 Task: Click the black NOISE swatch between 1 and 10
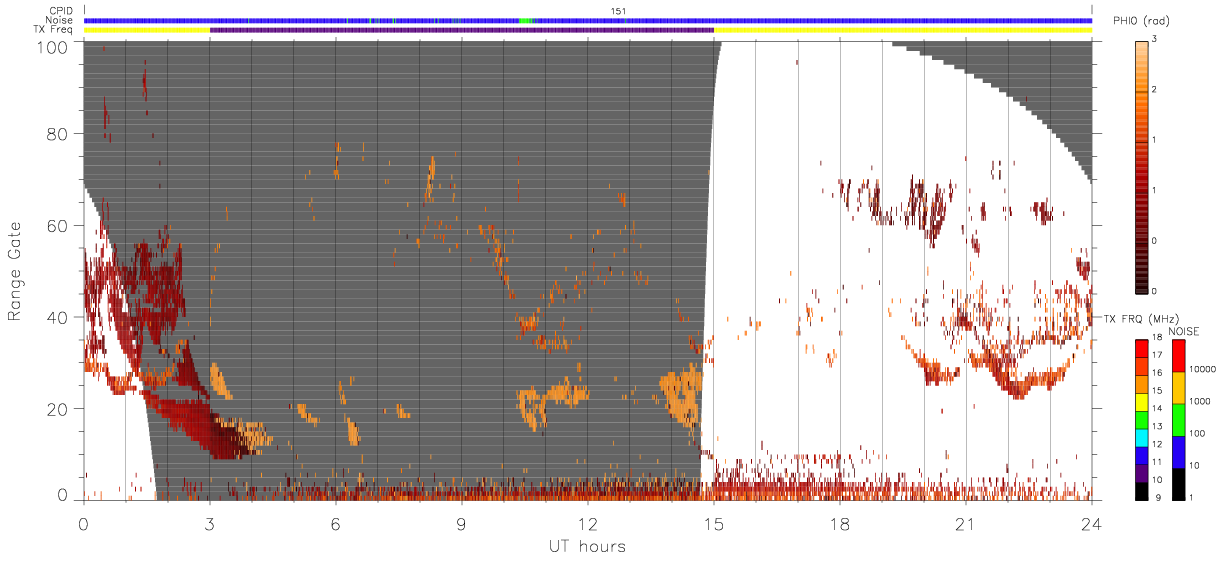pyautogui.click(x=1179, y=484)
